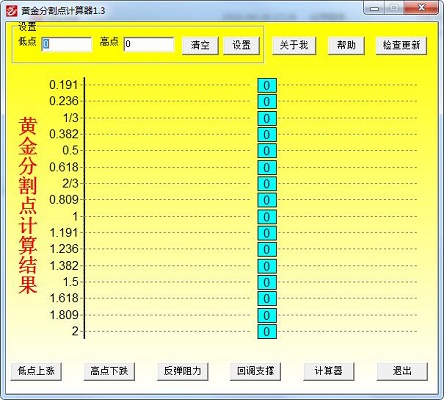Click the 0.618 ratio label
The height and width of the screenshot is (400, 444).
(64, 167)
